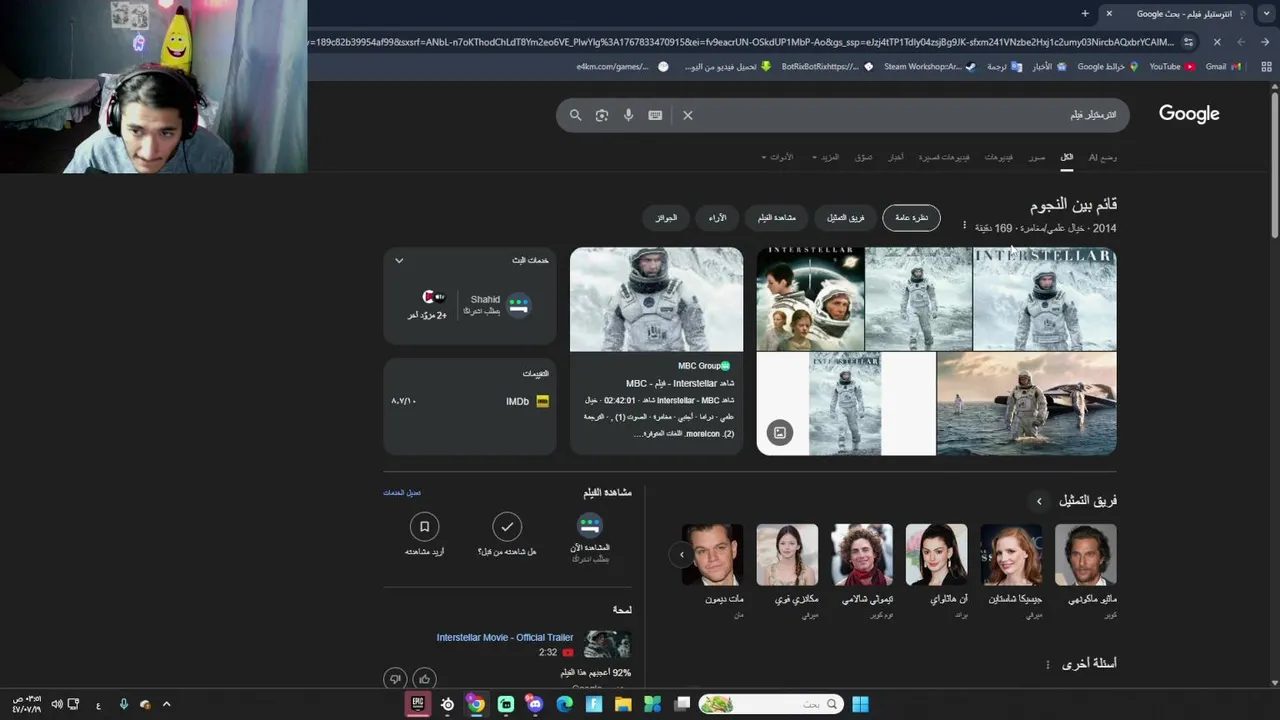This screenshot has width=1280, height=720.
Task: Open Jessica Chastain cast photo
Action: (x=1011, y=555)
